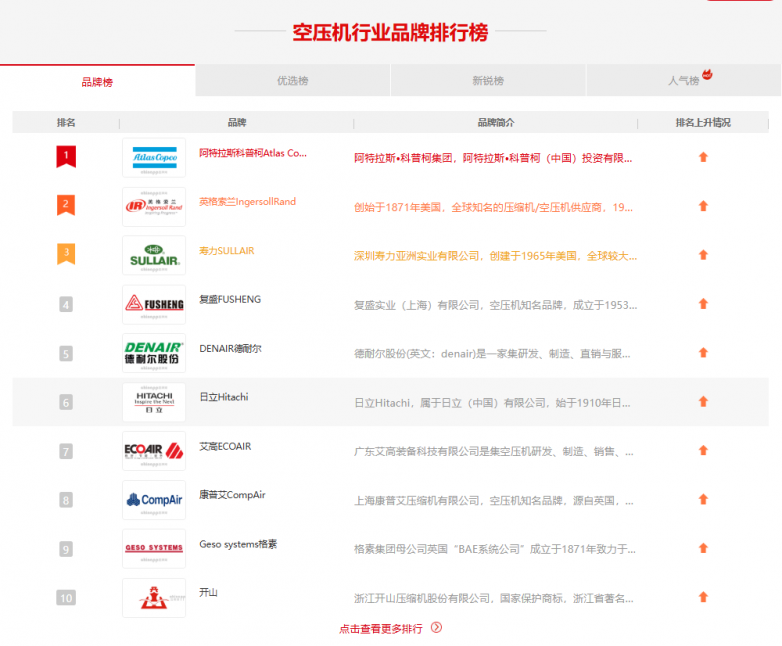Switch to the 人气榜 tab
782x646 pixels.
684,80
